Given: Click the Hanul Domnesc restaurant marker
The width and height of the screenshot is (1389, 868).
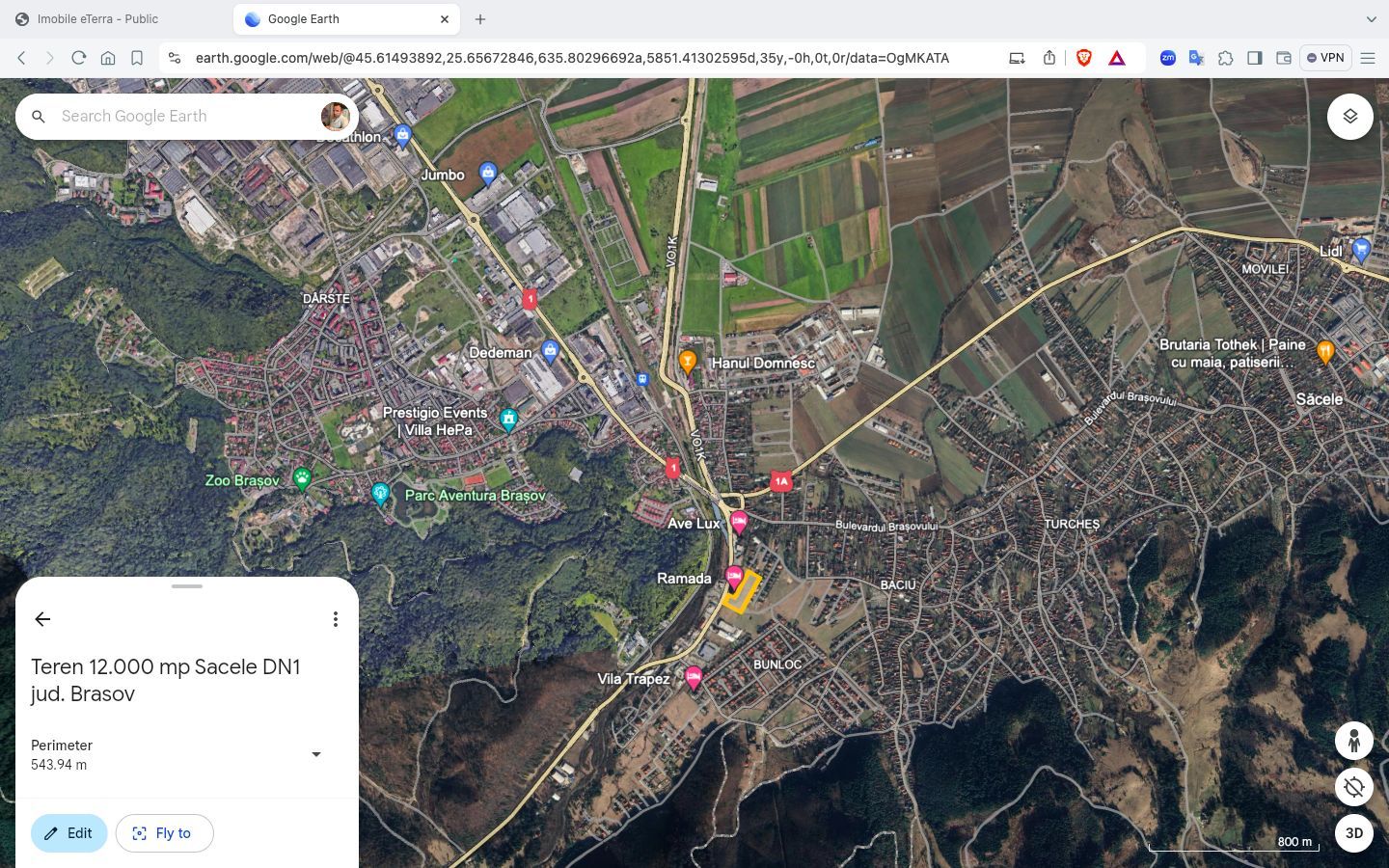Looking at the screenshot, I should tap(688, 363).
